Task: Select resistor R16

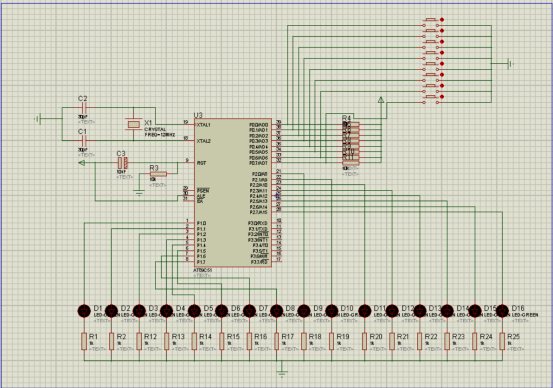Action: coord(249,341)
